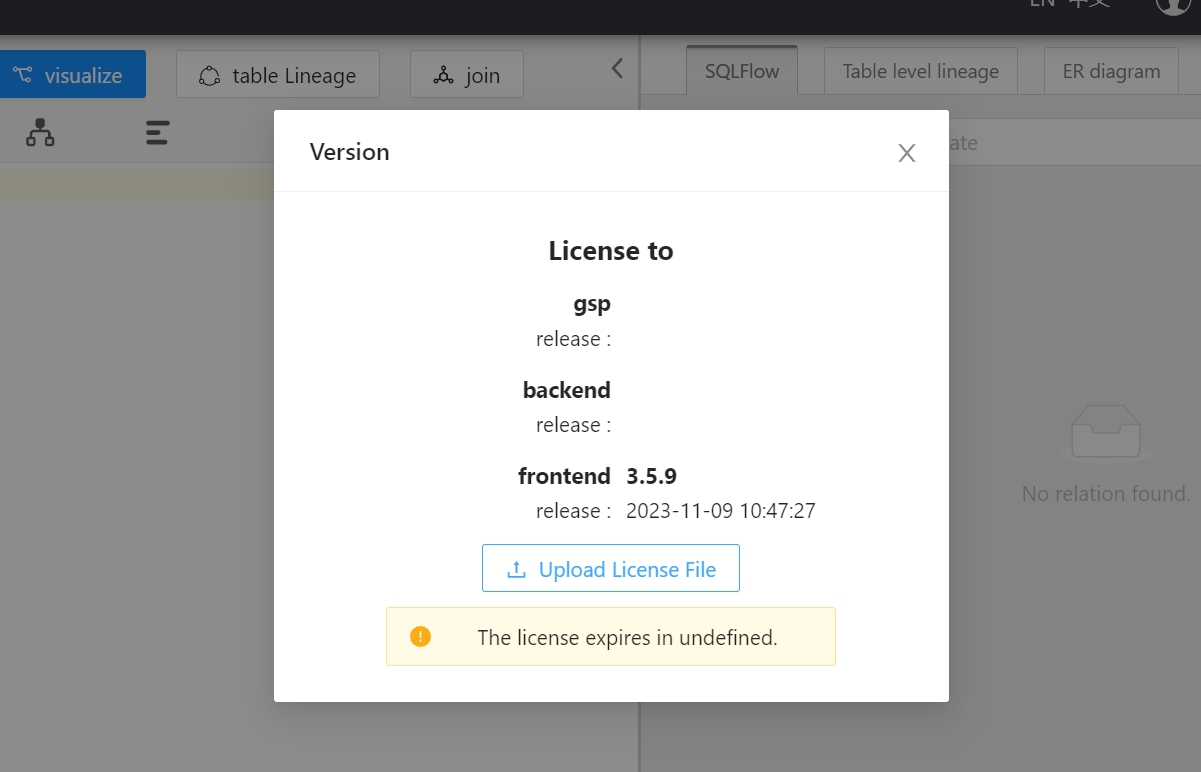Image resolution: width=1201 pixels, height=772 pixels.
Task: Click the 'frontend' label
Action: (564, 476)
